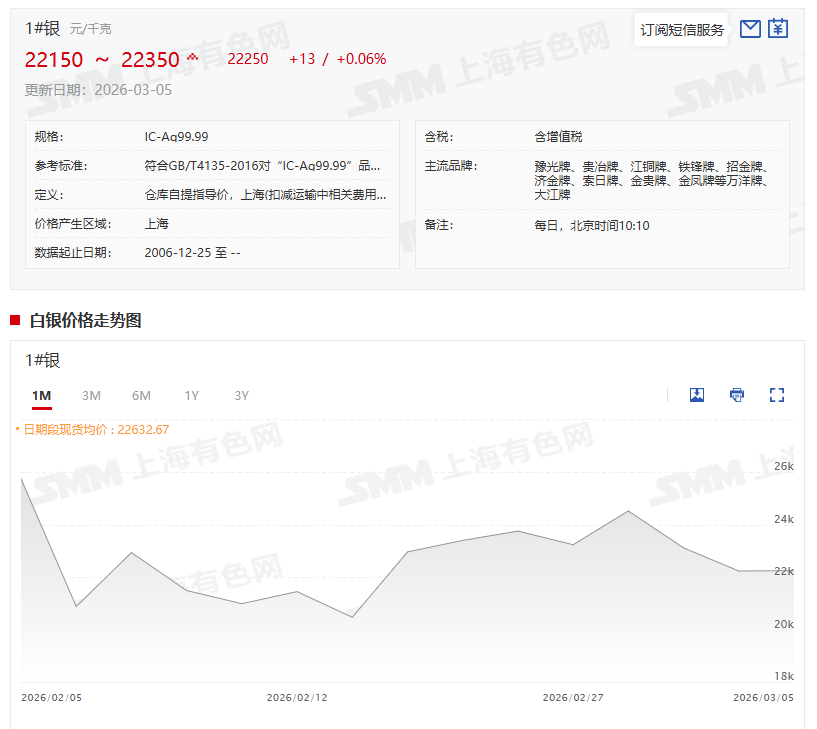Click the 订阅短信服务 label

[682, 30]
